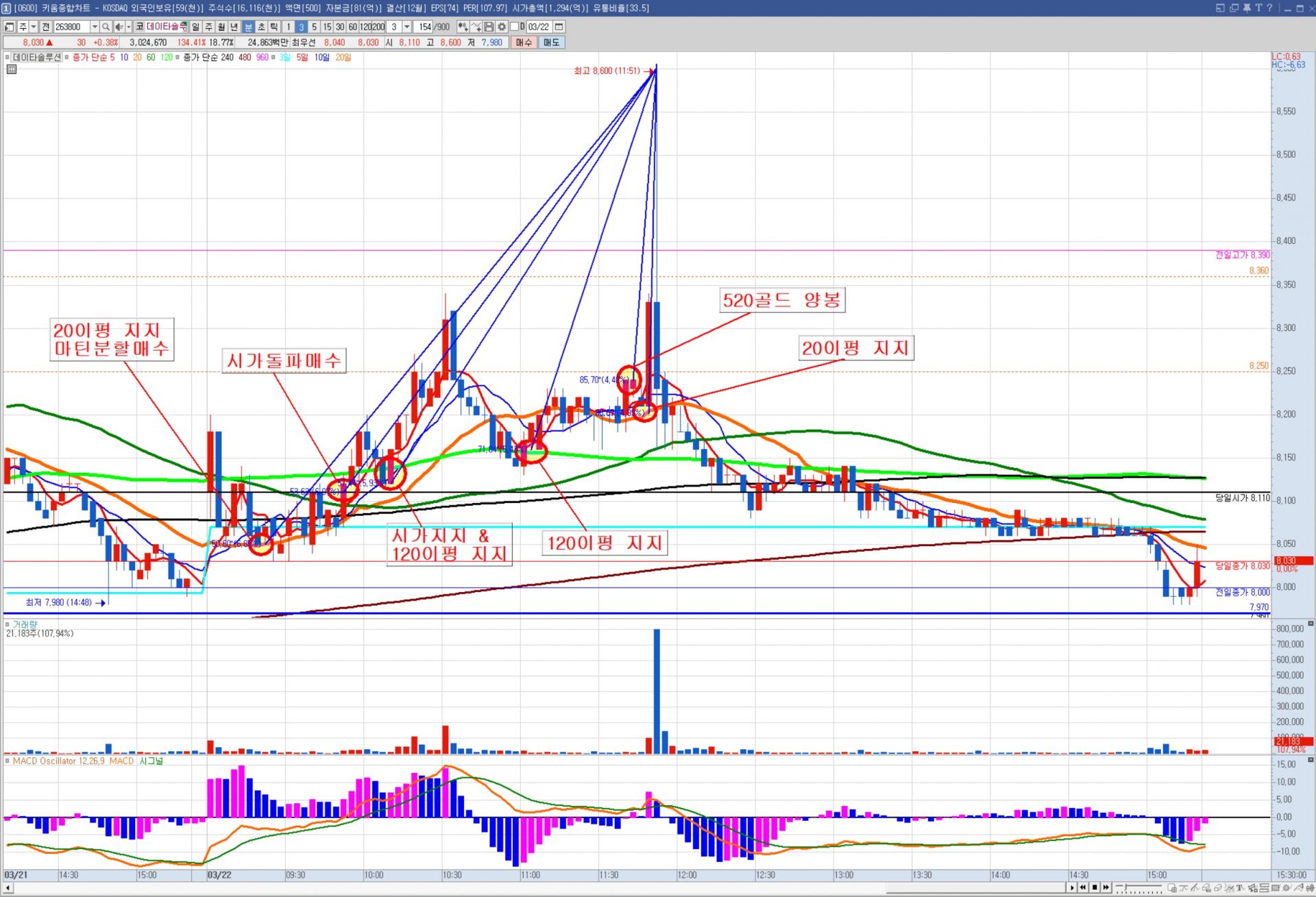Toggle the D checkbox beside date

click(515, 27)
